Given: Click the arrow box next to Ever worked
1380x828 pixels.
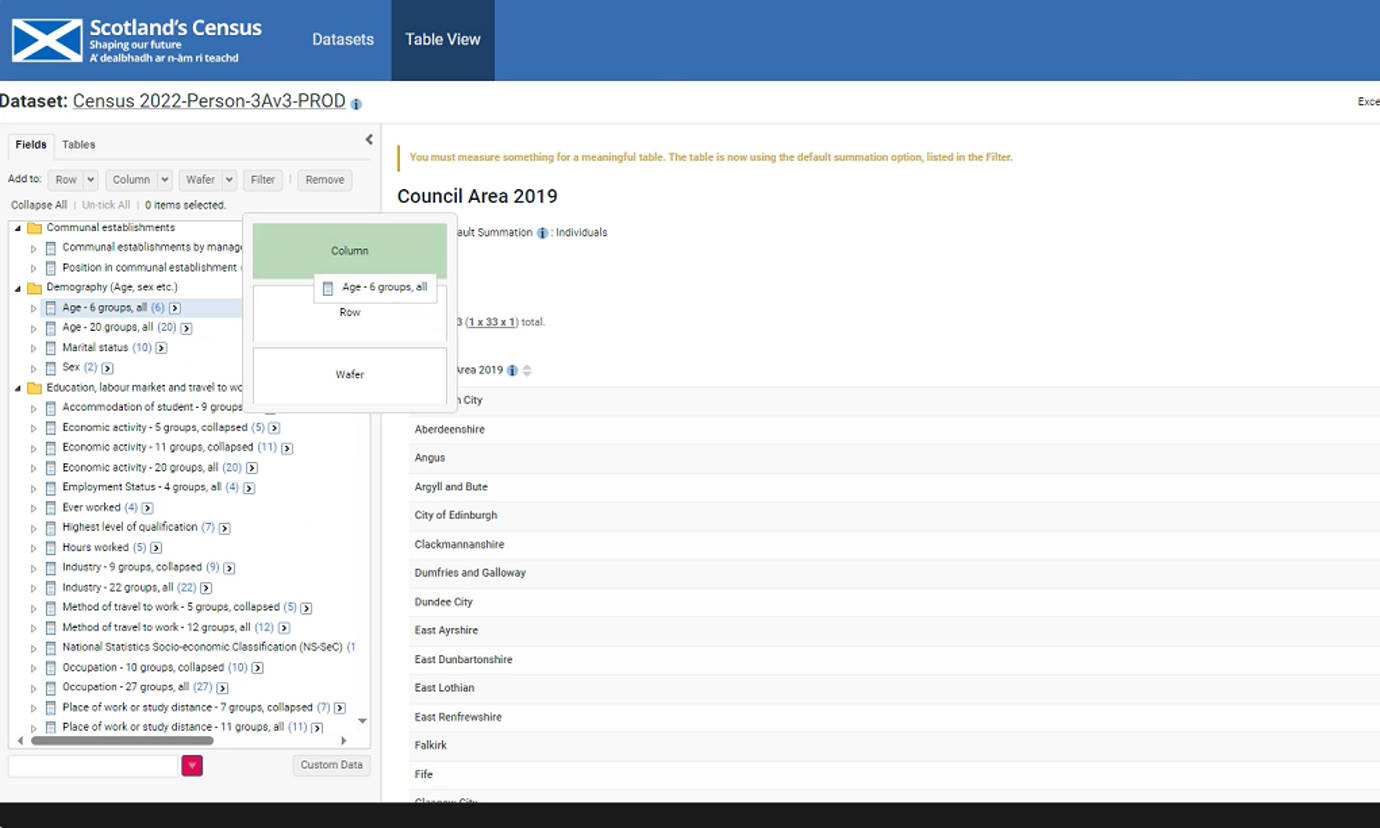Looking at the screenshot, I should (x=147, y=508).
